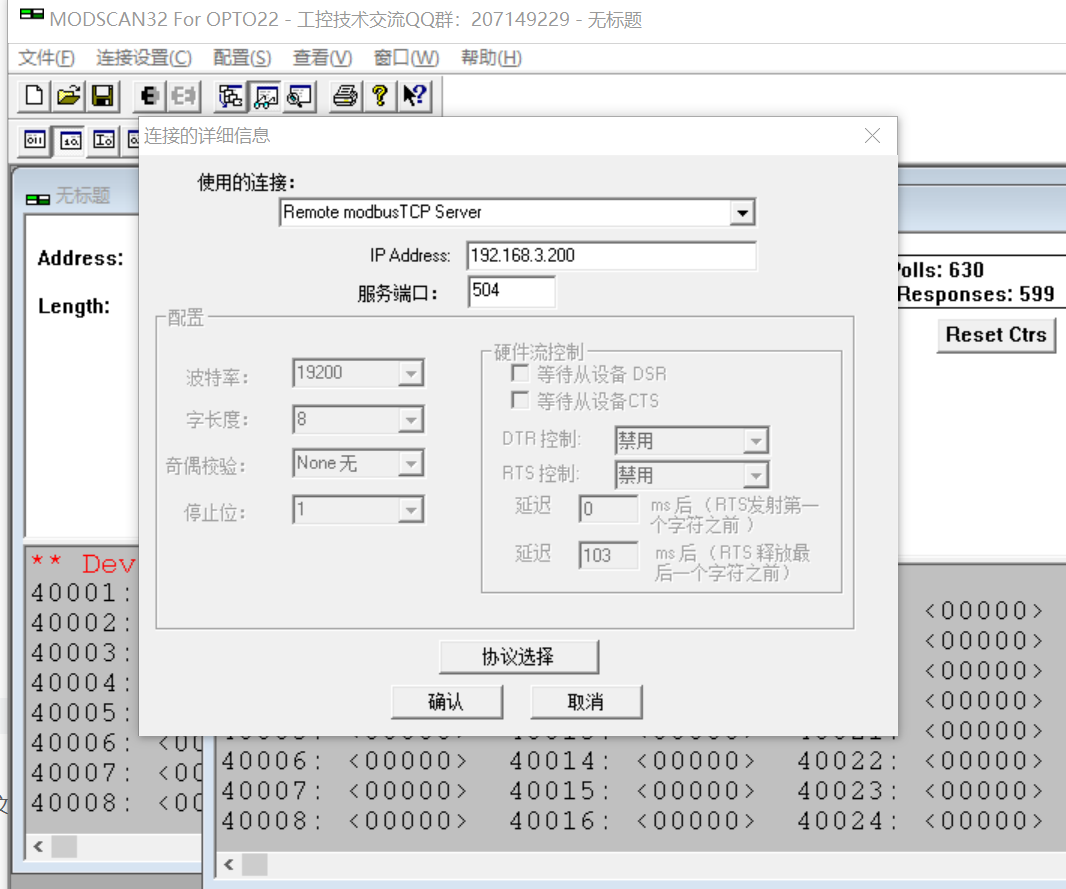
Task: Click the Length: label
Action: pos(74,306)
